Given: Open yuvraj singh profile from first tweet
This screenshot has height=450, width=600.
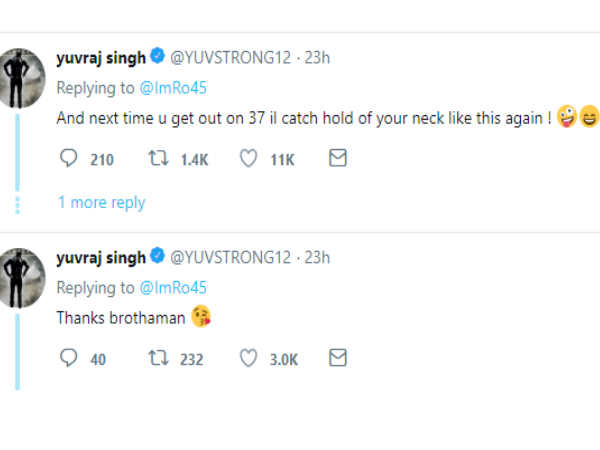Looking at the screenshot, I should [100, 58].
